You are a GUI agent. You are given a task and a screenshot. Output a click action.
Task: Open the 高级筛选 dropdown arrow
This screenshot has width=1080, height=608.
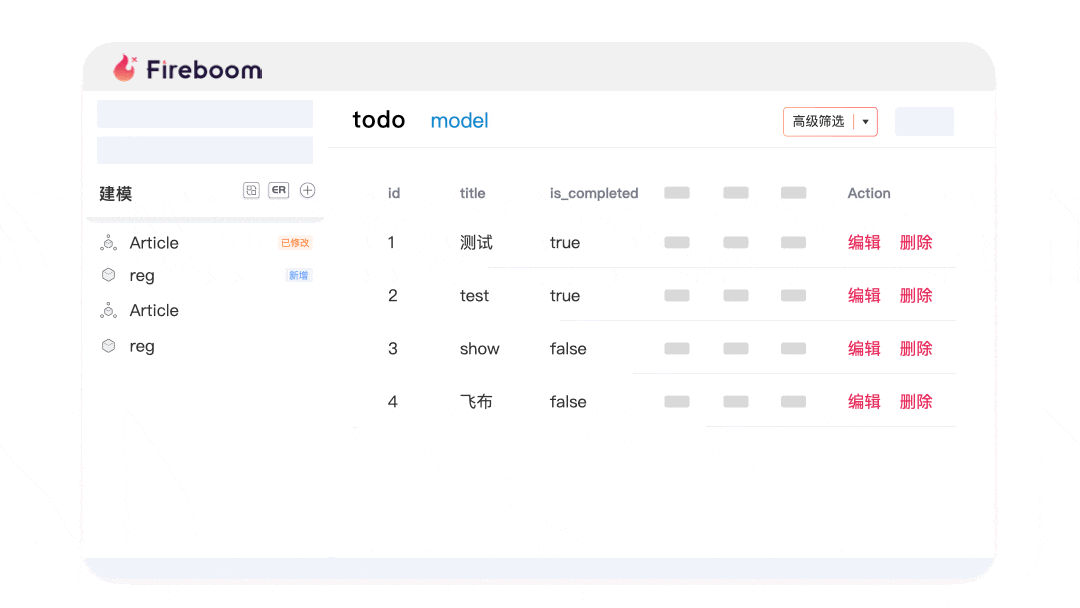pos(866,122)
